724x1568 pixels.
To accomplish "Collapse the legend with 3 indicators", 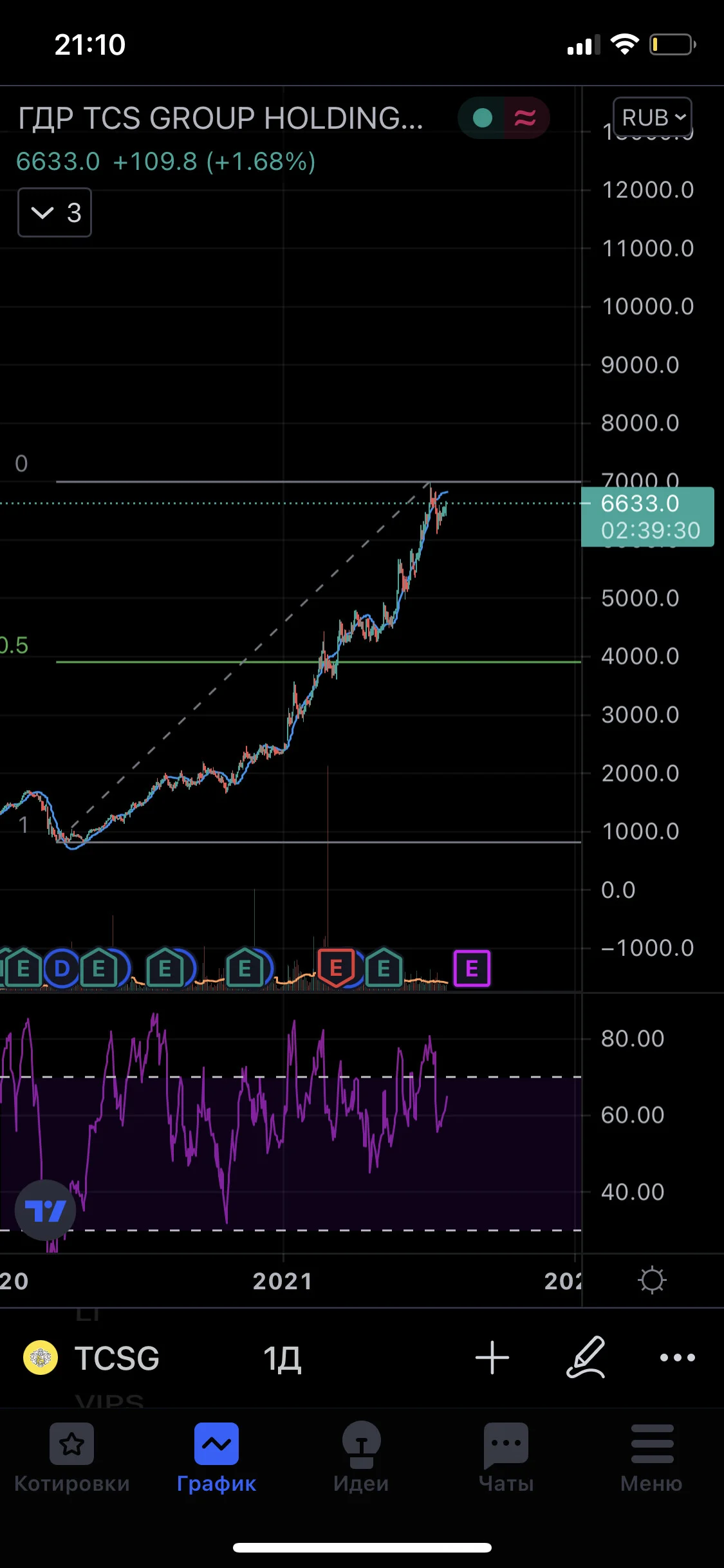I will [55, 212].
